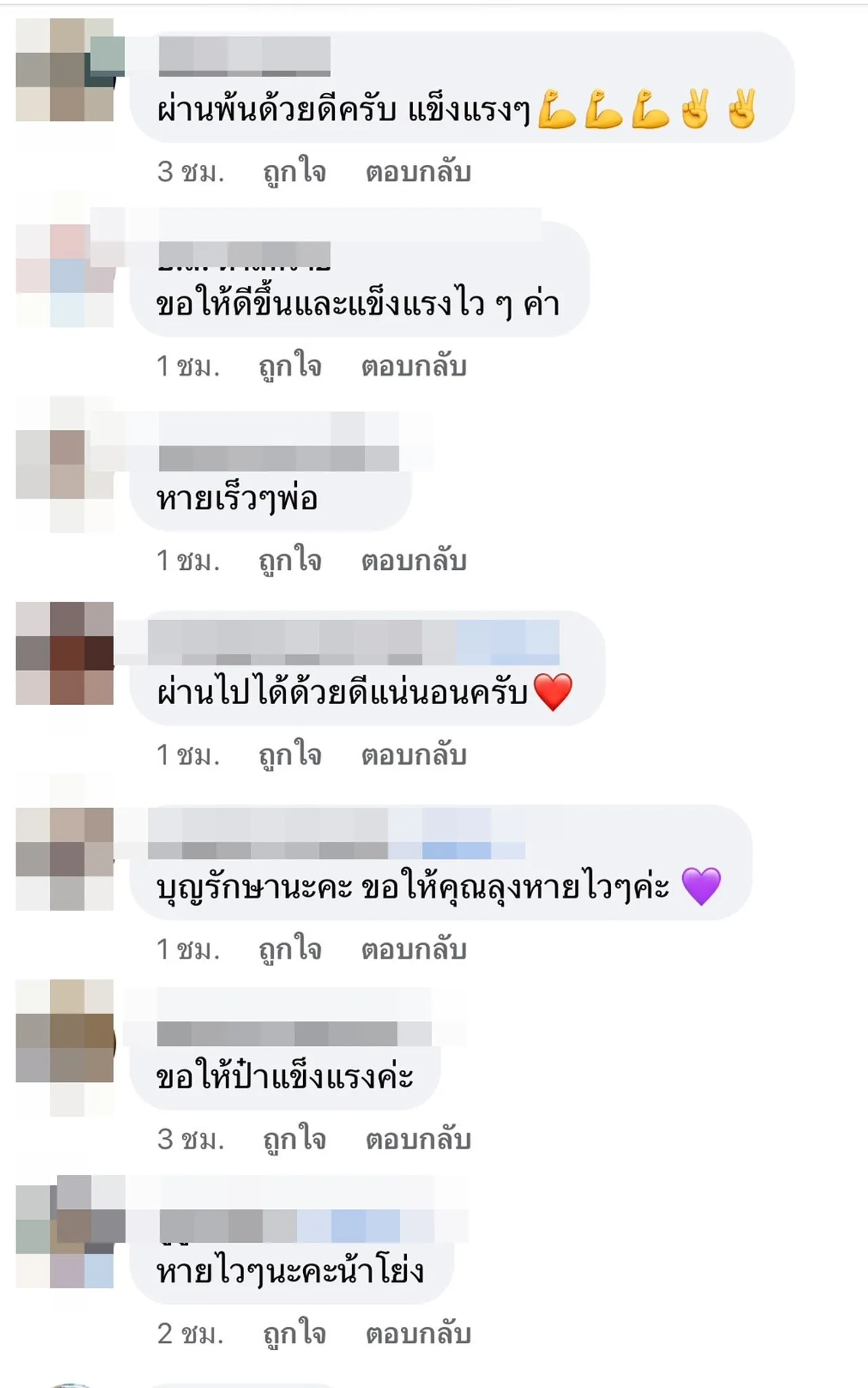Viewport: 868px width, 1388px height.
Task: Reply to the comment ขอให้ป๋าแข็งแรงค่ะ
Action: pos(418,1139)
